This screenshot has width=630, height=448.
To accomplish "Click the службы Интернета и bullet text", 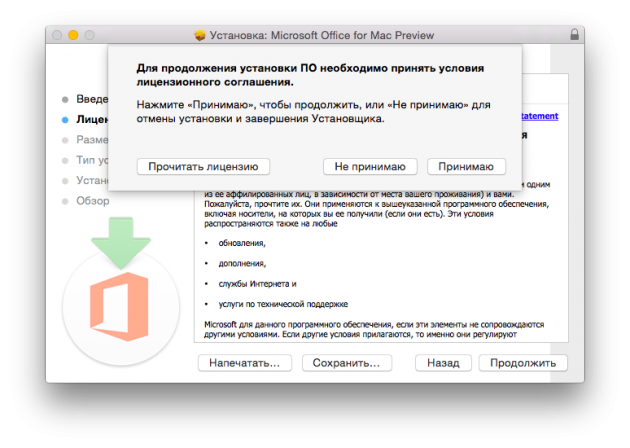I will coord(258,284).
